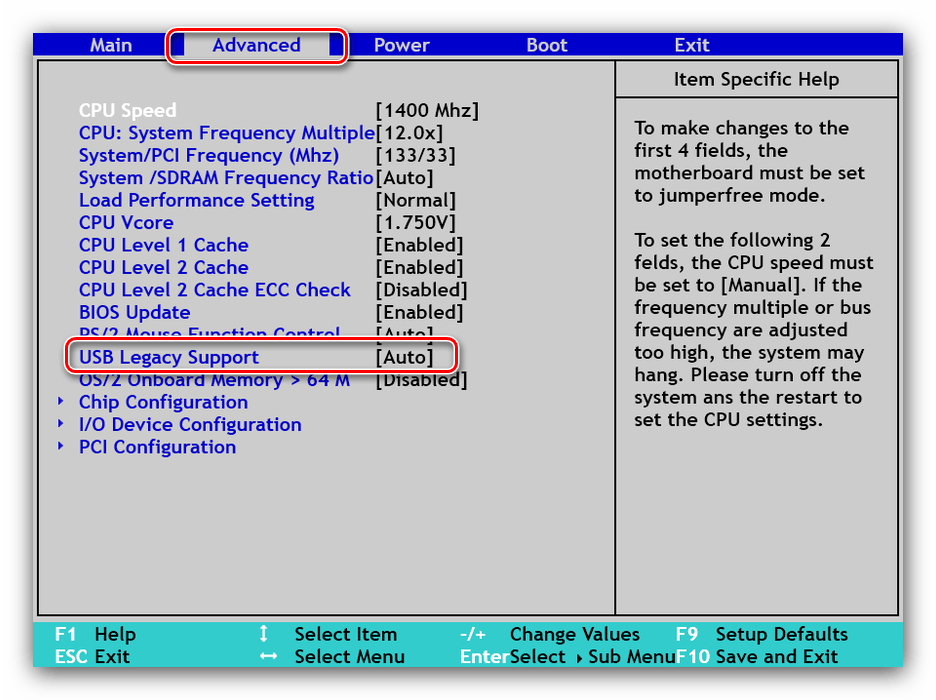This screenshot has width=936, height=700.
Task: Switch to the Power tab
Action: (401, 45)
